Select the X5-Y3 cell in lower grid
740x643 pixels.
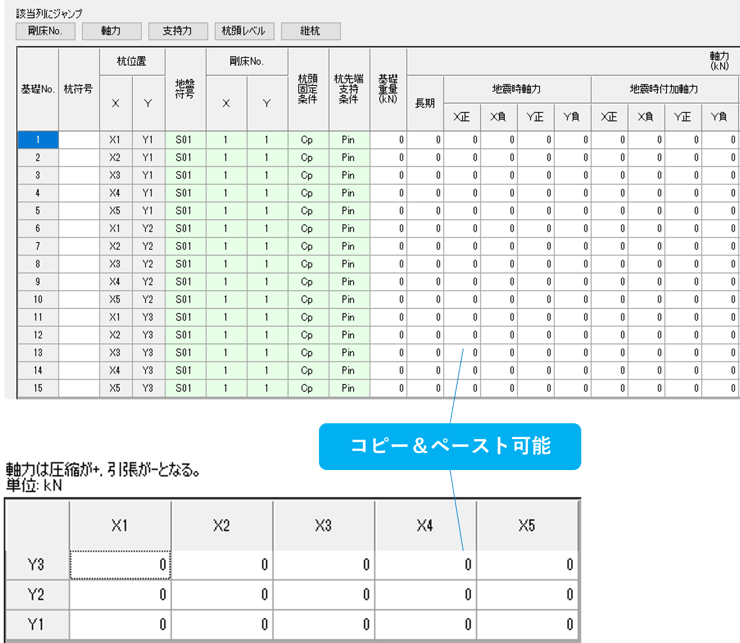(x=527, y=565)
